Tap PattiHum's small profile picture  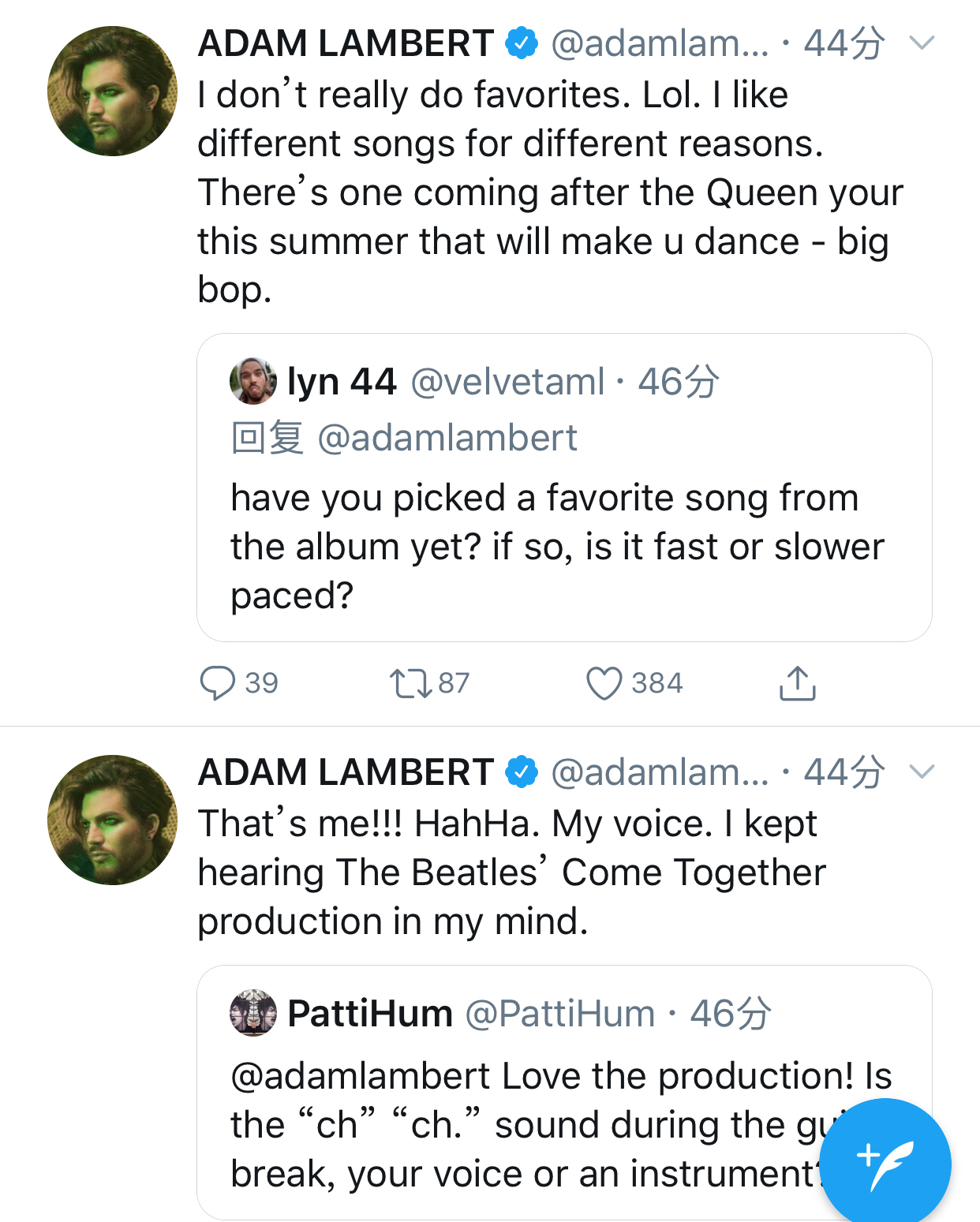click(x=253, y=1013)
